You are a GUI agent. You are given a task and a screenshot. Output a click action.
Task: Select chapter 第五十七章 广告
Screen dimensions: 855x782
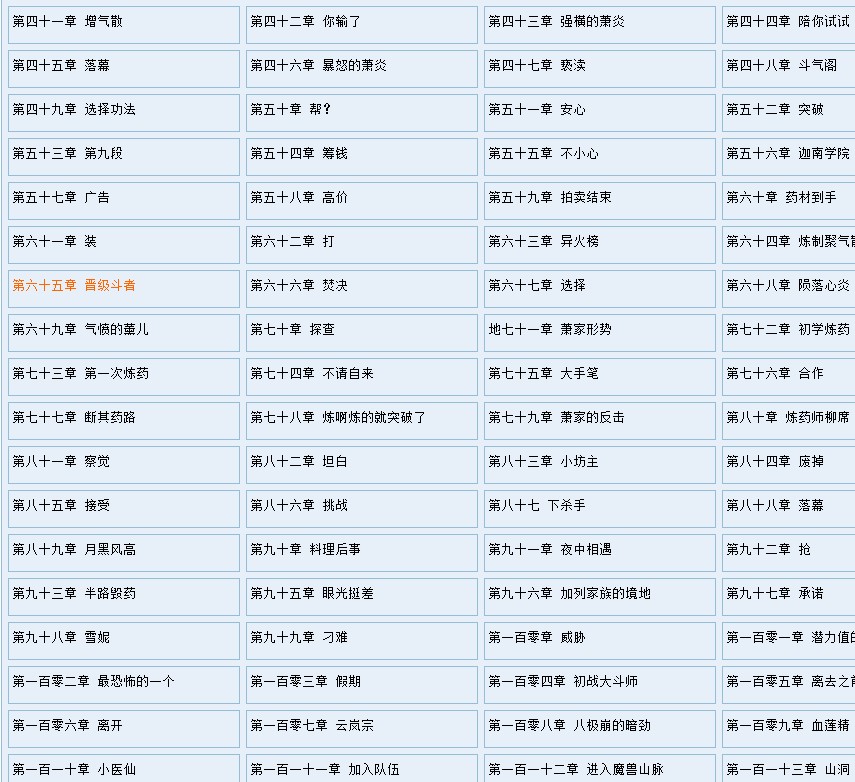point(61,198)
